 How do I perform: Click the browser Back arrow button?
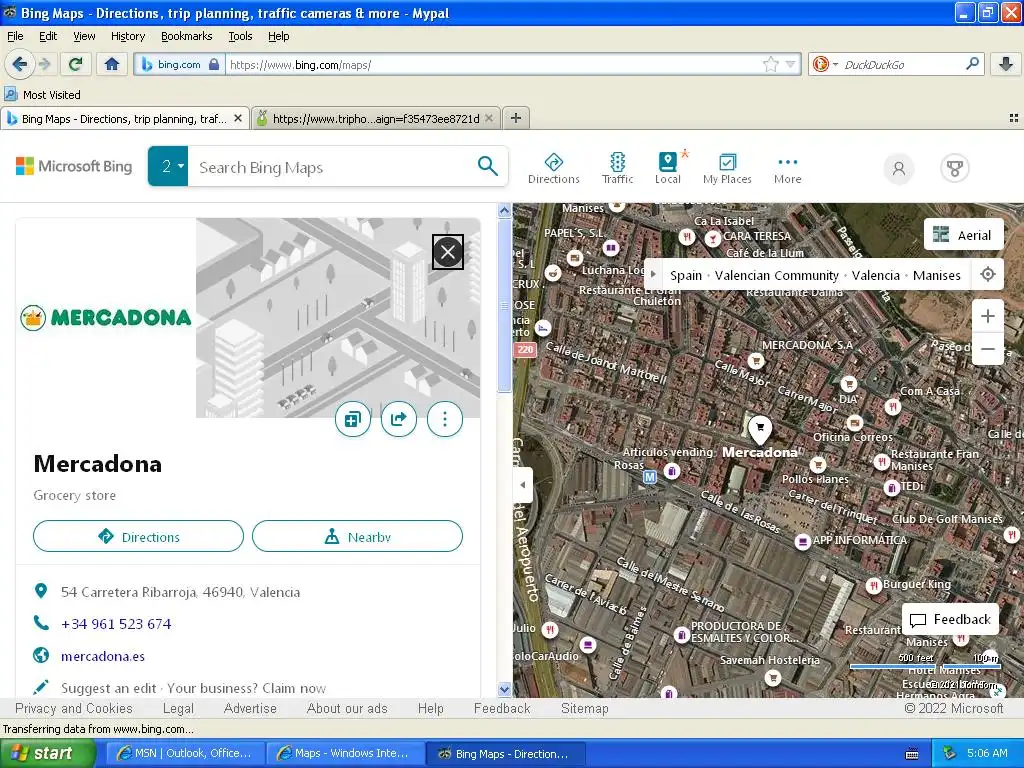19,64
